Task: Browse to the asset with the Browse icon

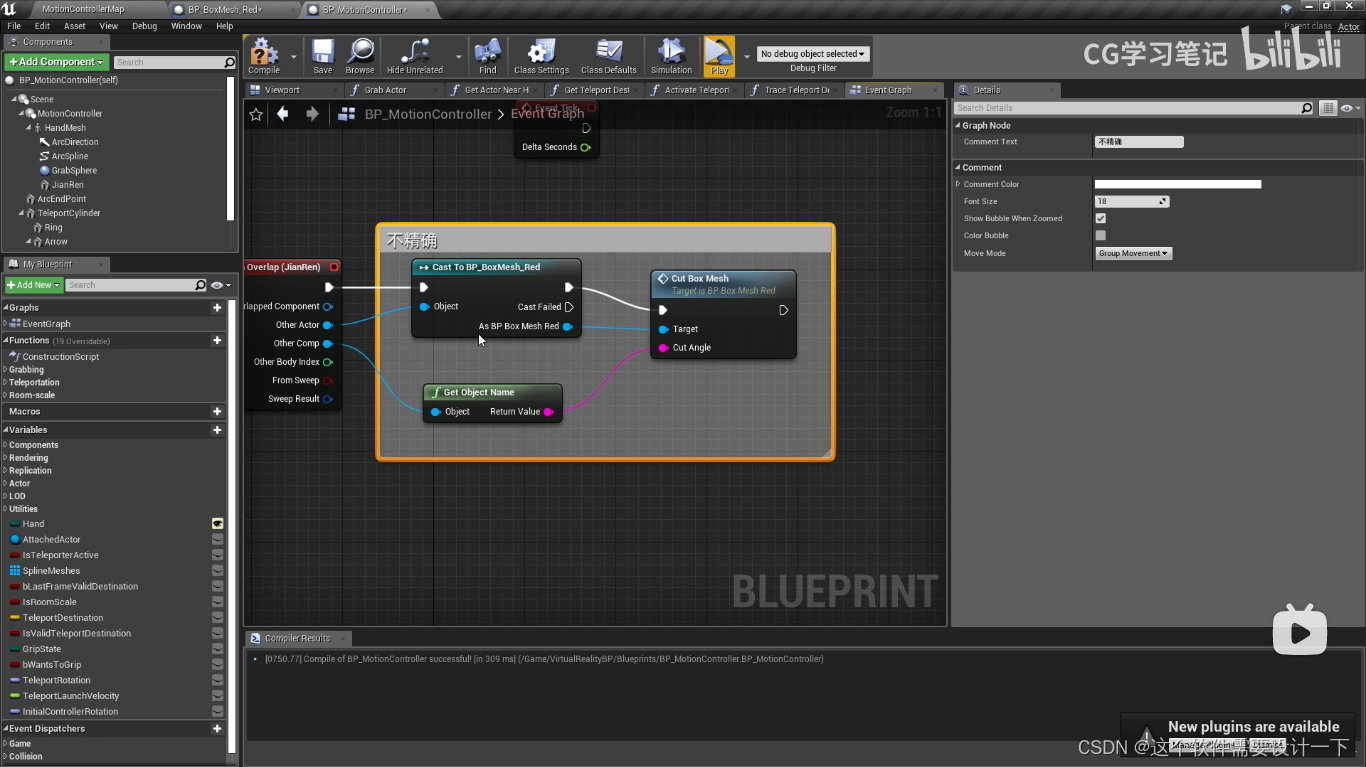Action: 360,56
